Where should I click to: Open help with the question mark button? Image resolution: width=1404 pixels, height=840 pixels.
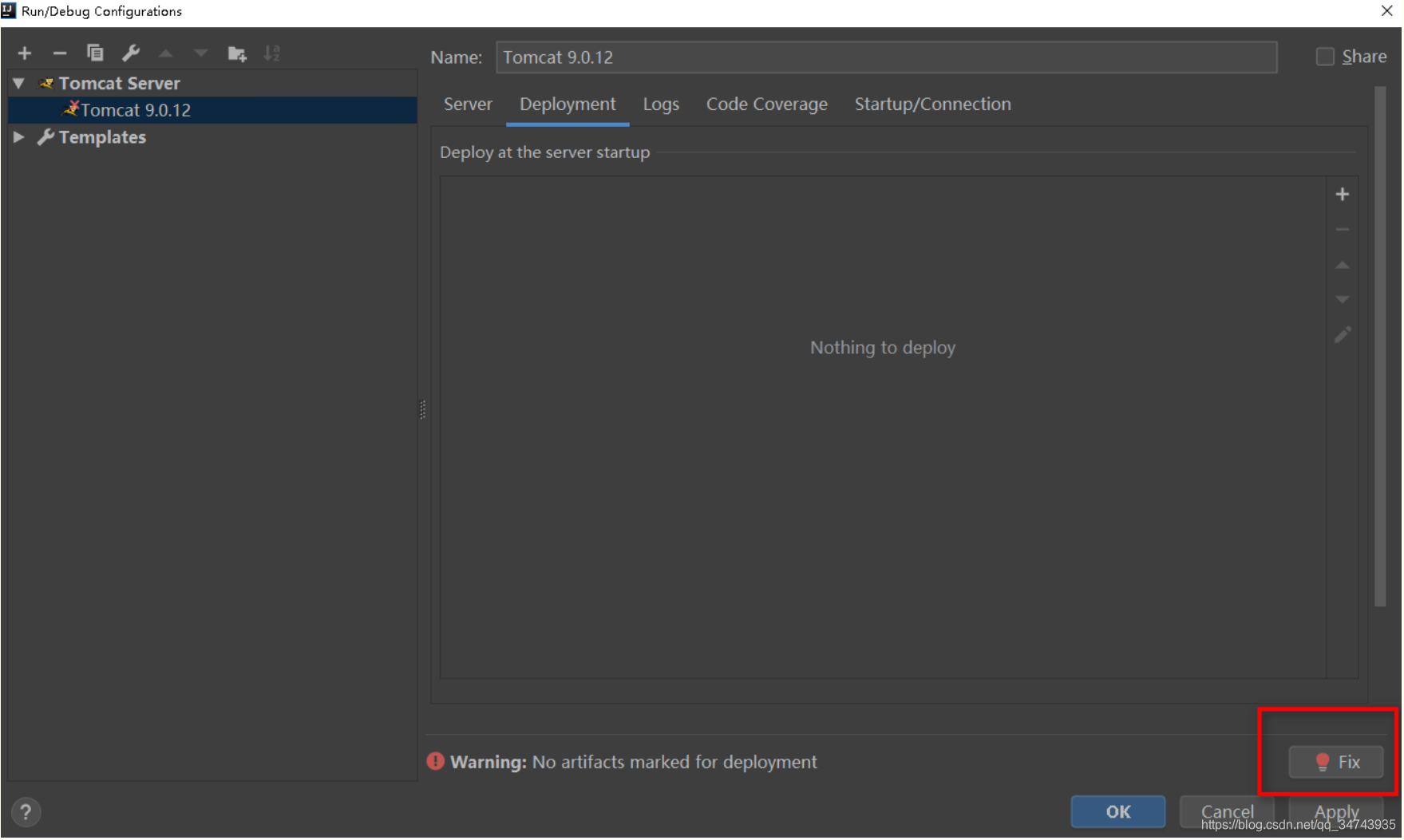[x=26, y=812]
